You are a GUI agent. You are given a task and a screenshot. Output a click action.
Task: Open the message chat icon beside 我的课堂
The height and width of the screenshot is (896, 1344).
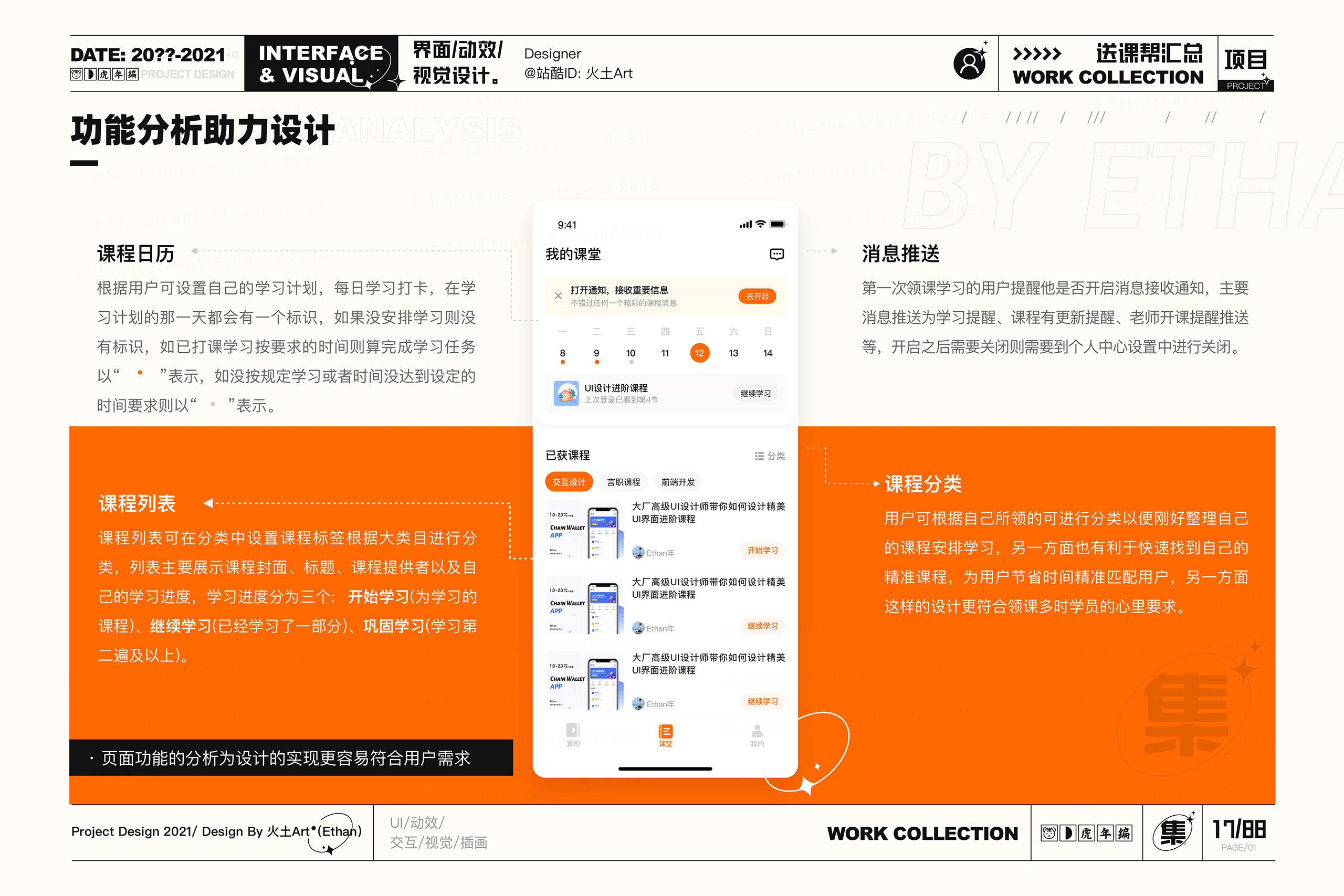click(776, 254)
